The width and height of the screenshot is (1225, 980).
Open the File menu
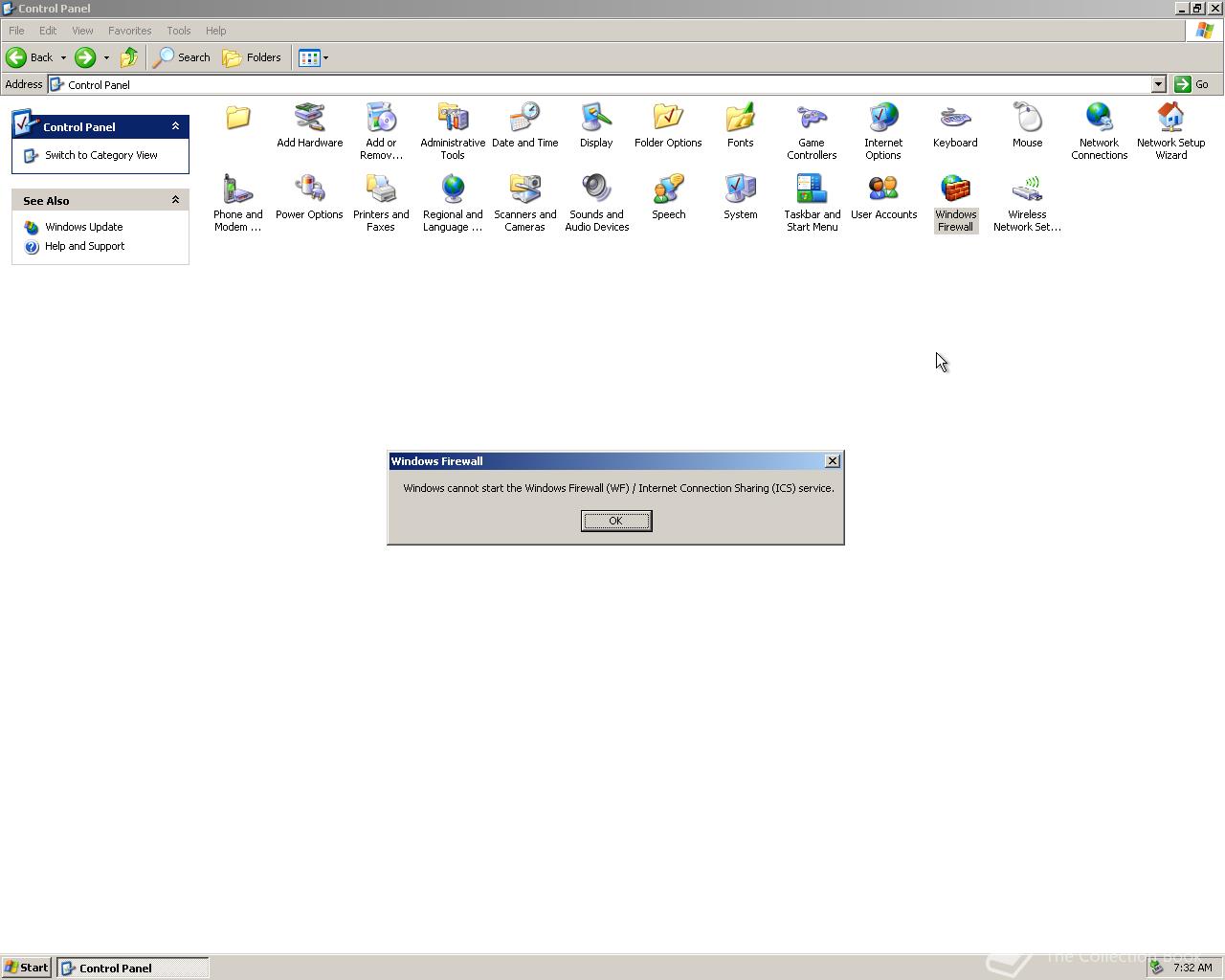tap(16, 31)
